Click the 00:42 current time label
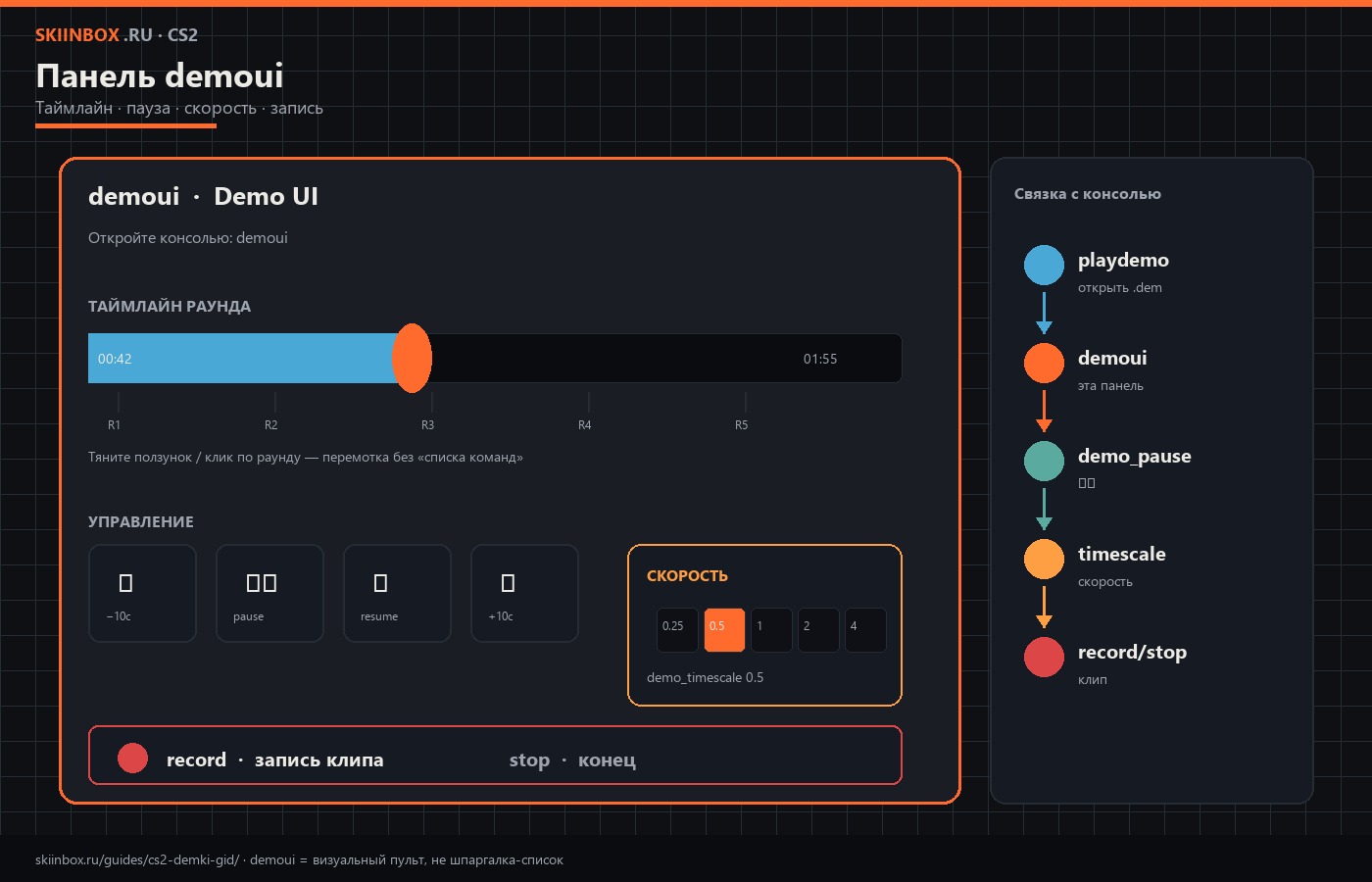 click(x=115, y=359)
